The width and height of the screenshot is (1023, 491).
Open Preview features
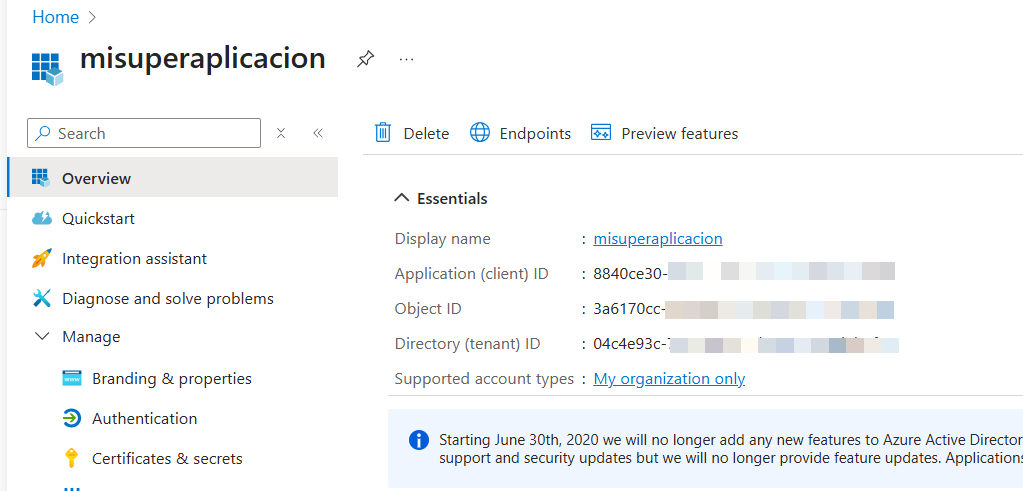click(x=664, y=133)
